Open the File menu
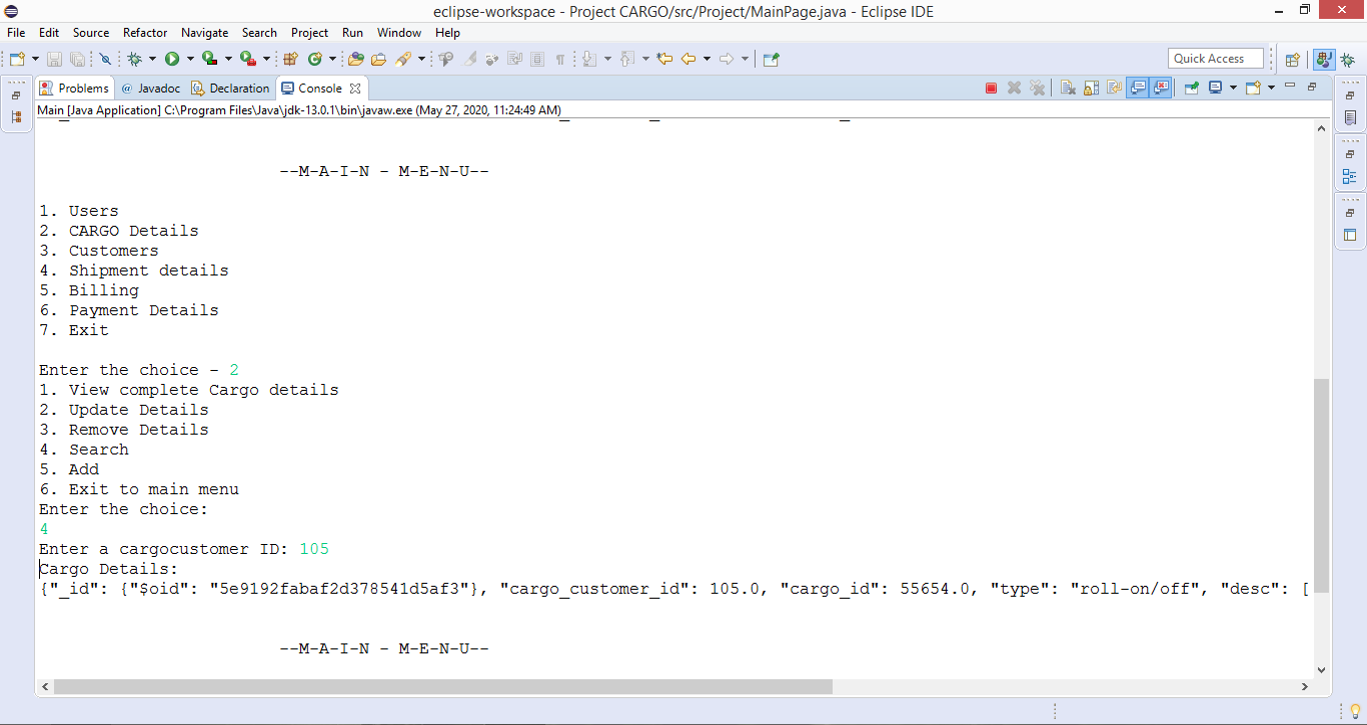 point(16,32)
